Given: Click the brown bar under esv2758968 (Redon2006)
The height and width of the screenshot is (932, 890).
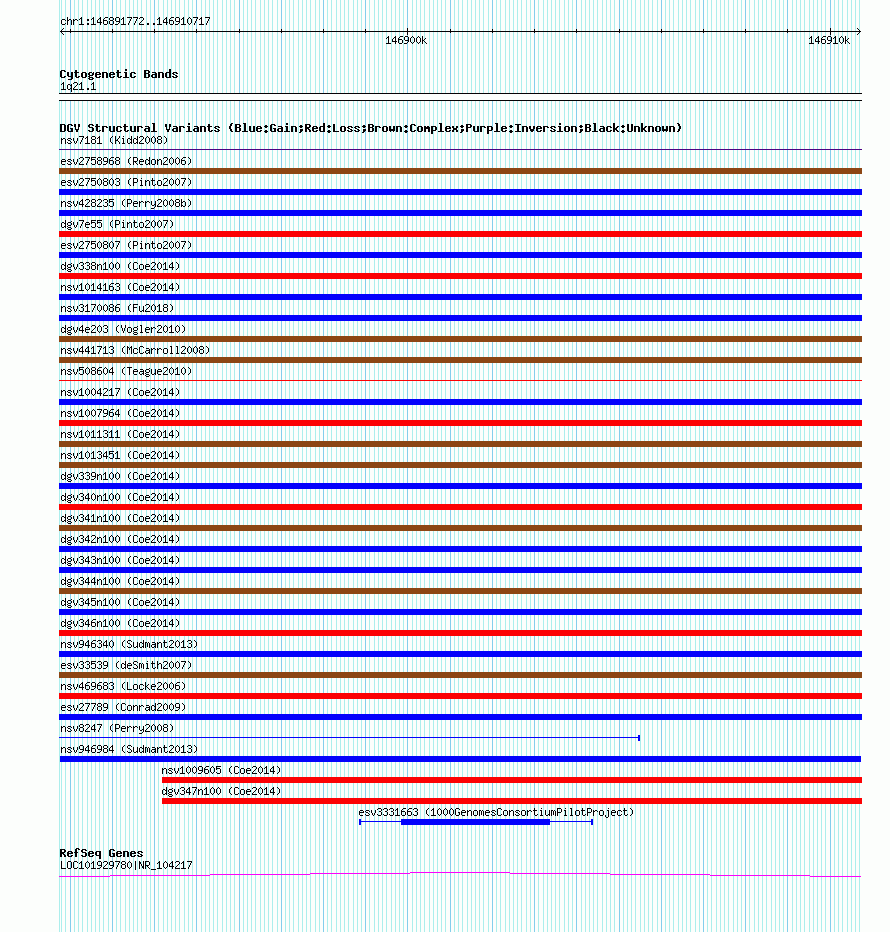Looking at the screenshot, I should pyautogui.click(x=461, y=171).
